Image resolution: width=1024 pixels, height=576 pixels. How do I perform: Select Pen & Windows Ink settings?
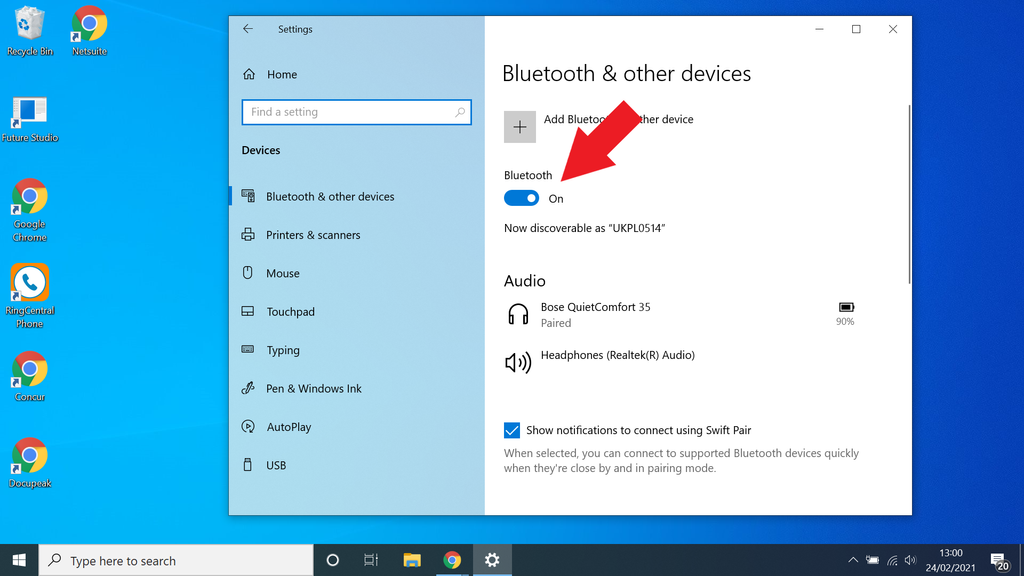(x=311, y=388)
